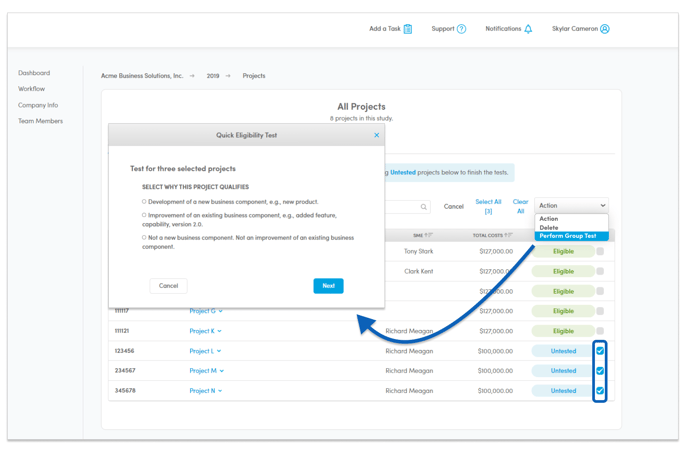Sort by SME column arrows
Screen dimensions: 688x450
click(429, 236)
